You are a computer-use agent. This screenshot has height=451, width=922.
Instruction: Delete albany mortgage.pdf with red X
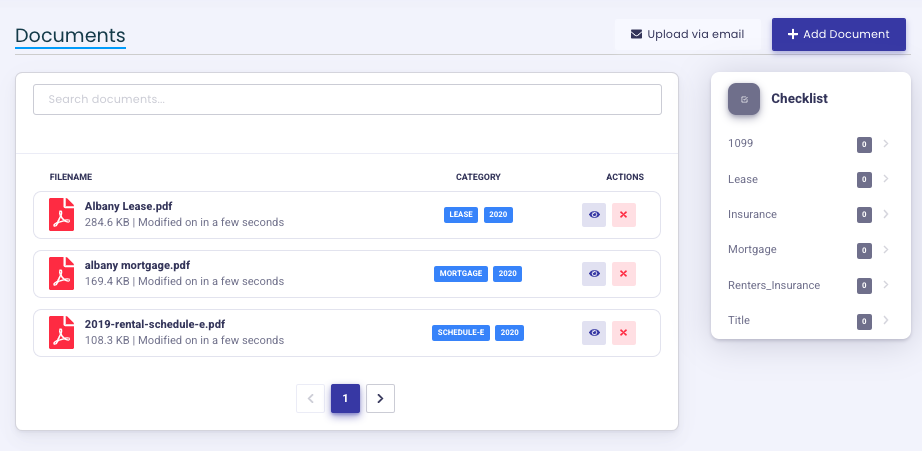coord(624,273)
